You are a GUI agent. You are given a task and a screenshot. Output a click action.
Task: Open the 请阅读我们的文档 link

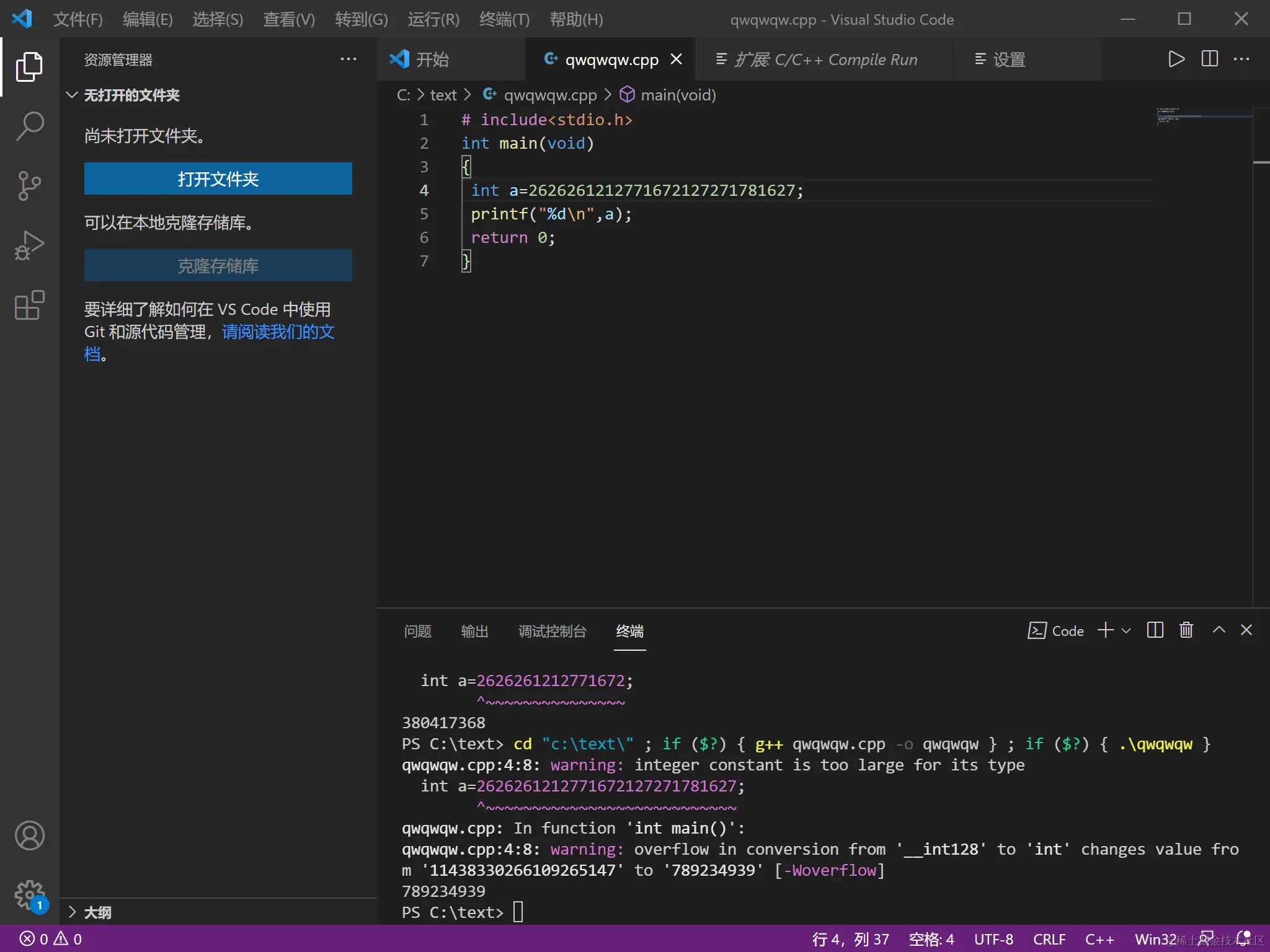pos(278,332)
